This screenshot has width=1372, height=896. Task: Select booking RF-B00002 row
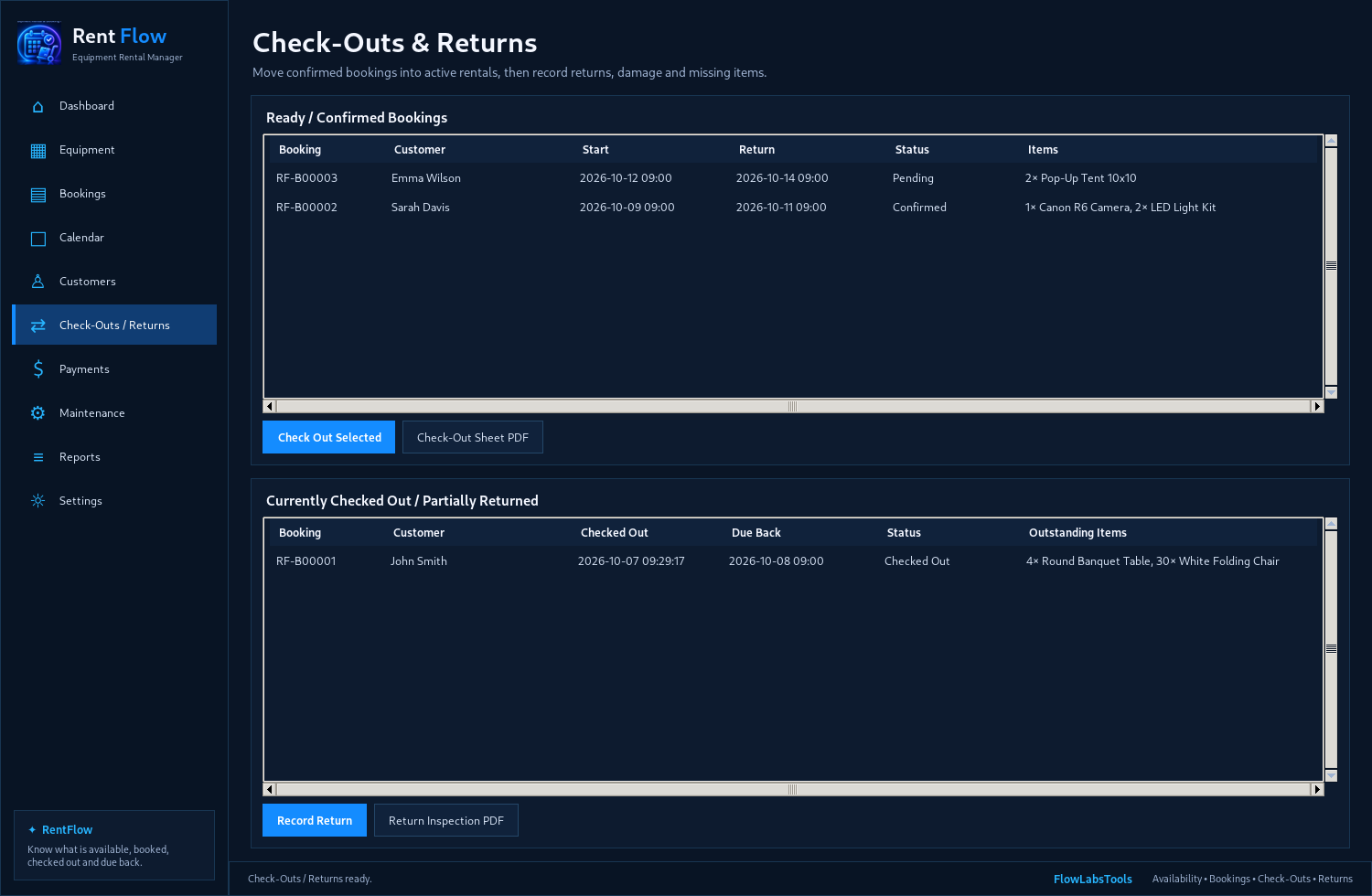791,208
